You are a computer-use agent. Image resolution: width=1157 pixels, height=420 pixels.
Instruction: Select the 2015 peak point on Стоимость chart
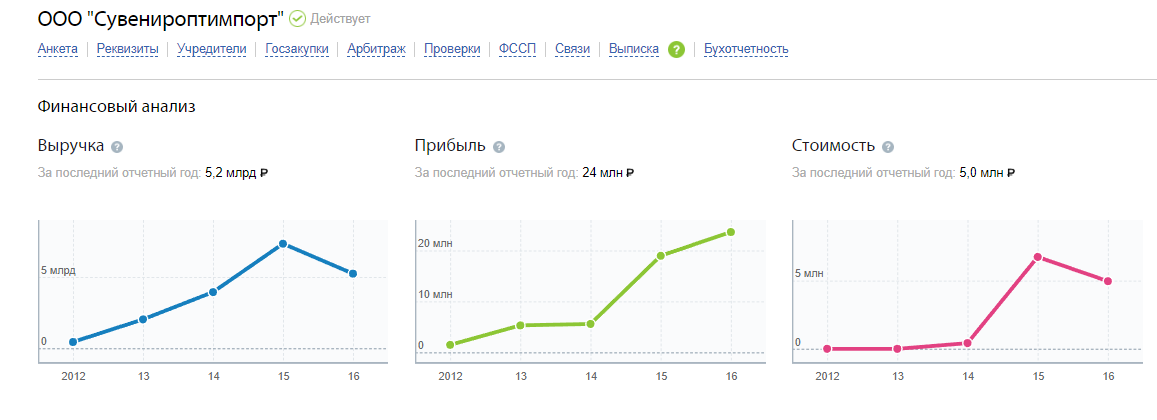(x=1038, y=257)
